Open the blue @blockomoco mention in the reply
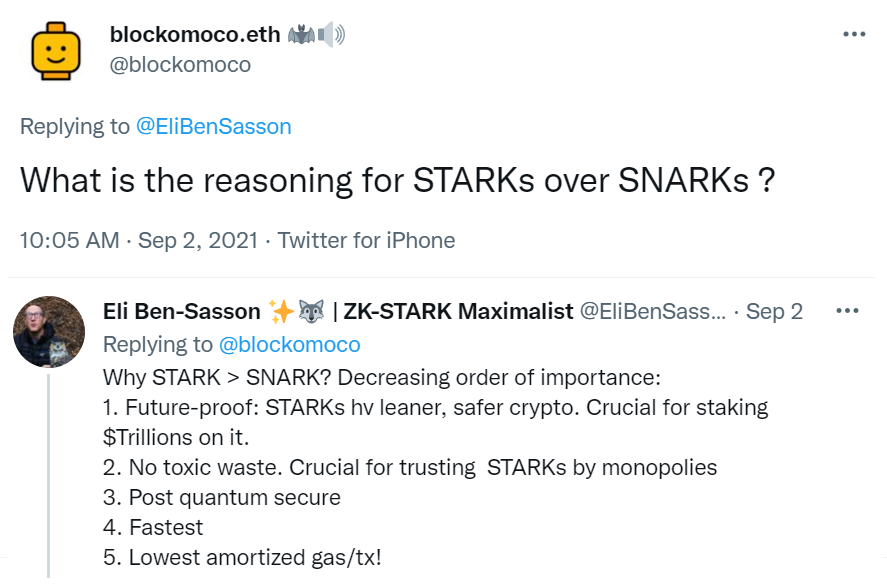 point(289,345)
